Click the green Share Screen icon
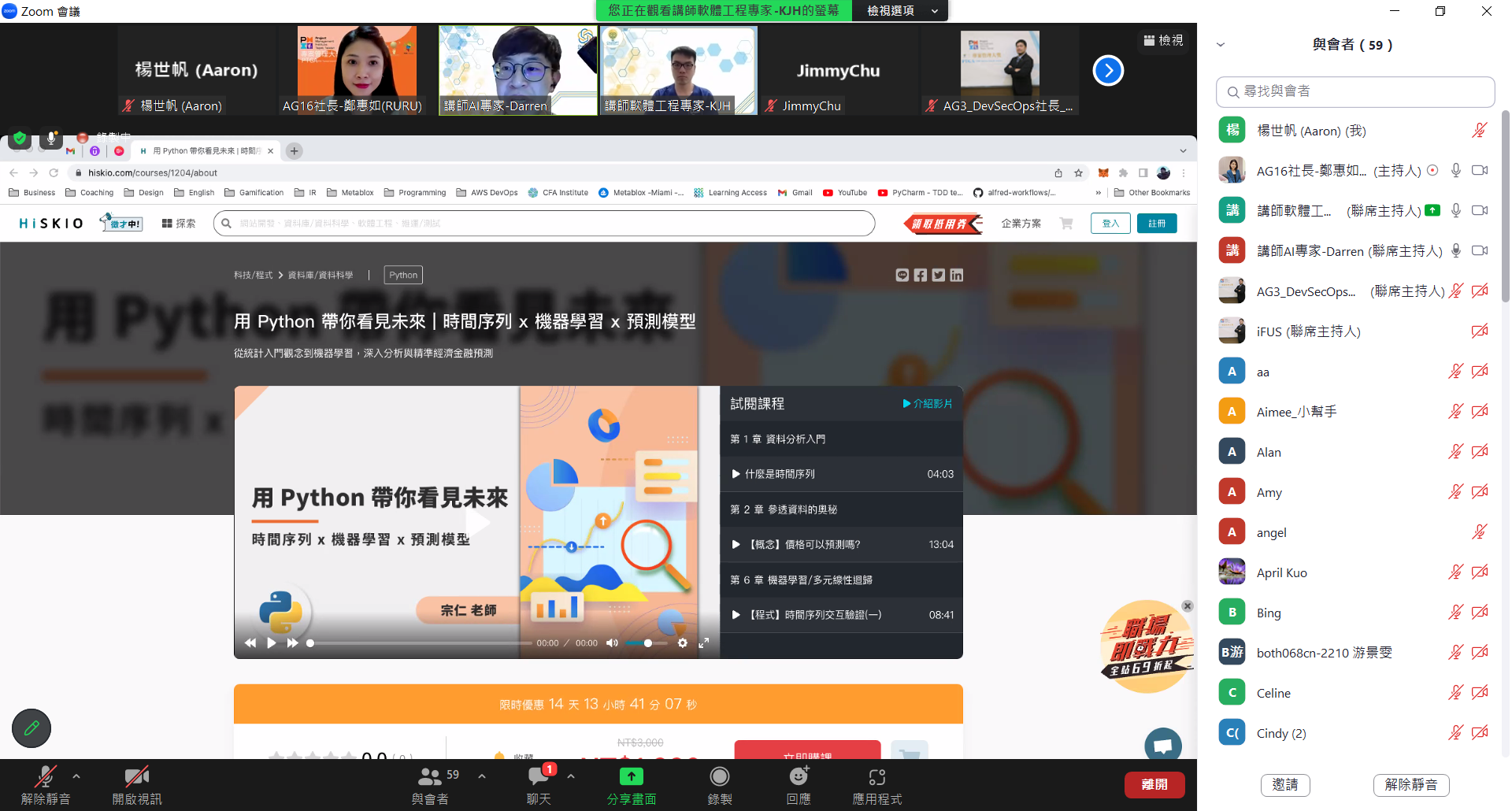Screen dimensions: 1512x811 point(631,777)
